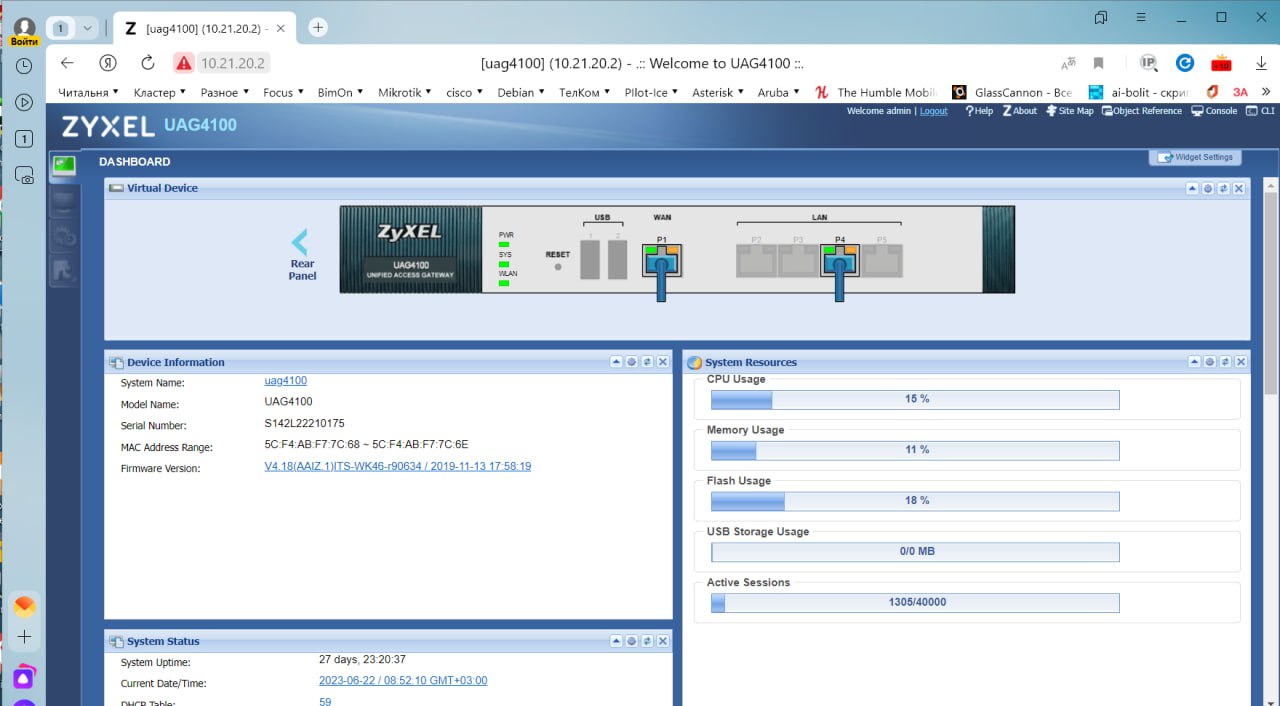This screenshot has height=706, width=1280.
Task: Refresh the System Status widget
Action: tap(647, 641)
